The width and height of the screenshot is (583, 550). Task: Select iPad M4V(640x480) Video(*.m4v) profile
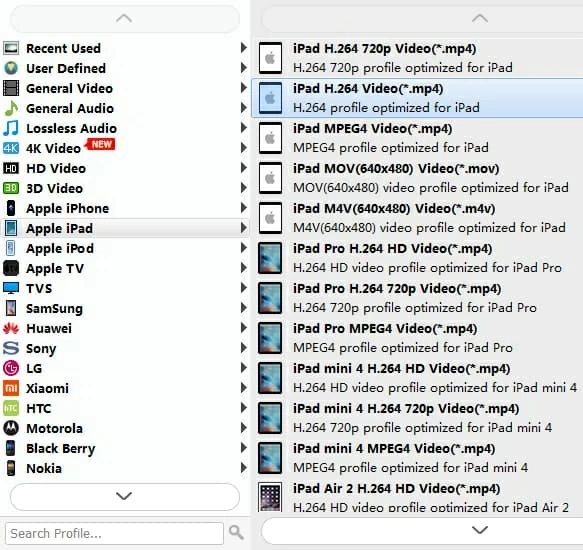pyautogui.click(x=417, y=218)
